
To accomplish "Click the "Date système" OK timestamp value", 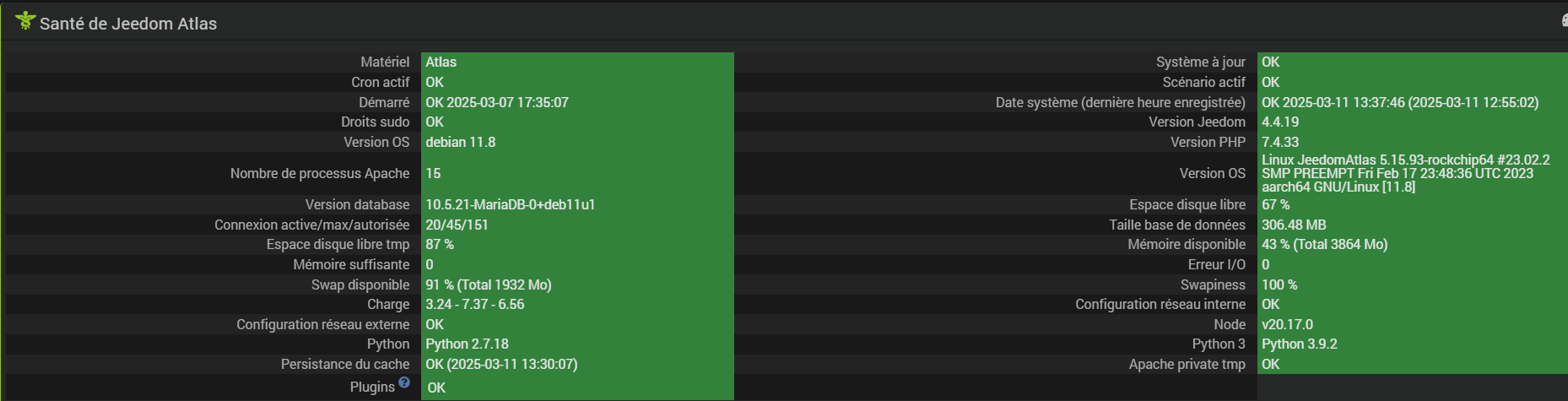I will click(1400, 102).
